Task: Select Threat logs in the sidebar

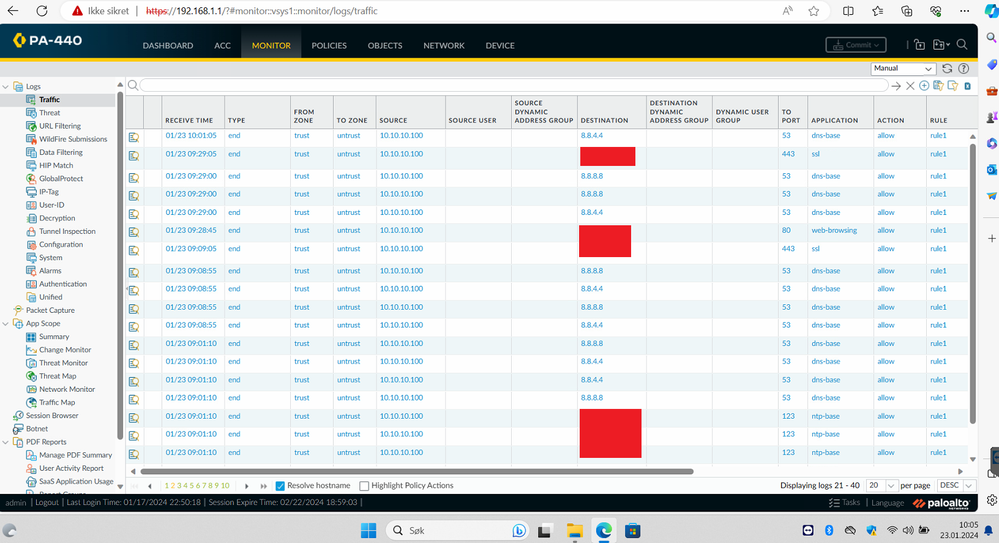Action: (49, 113)
